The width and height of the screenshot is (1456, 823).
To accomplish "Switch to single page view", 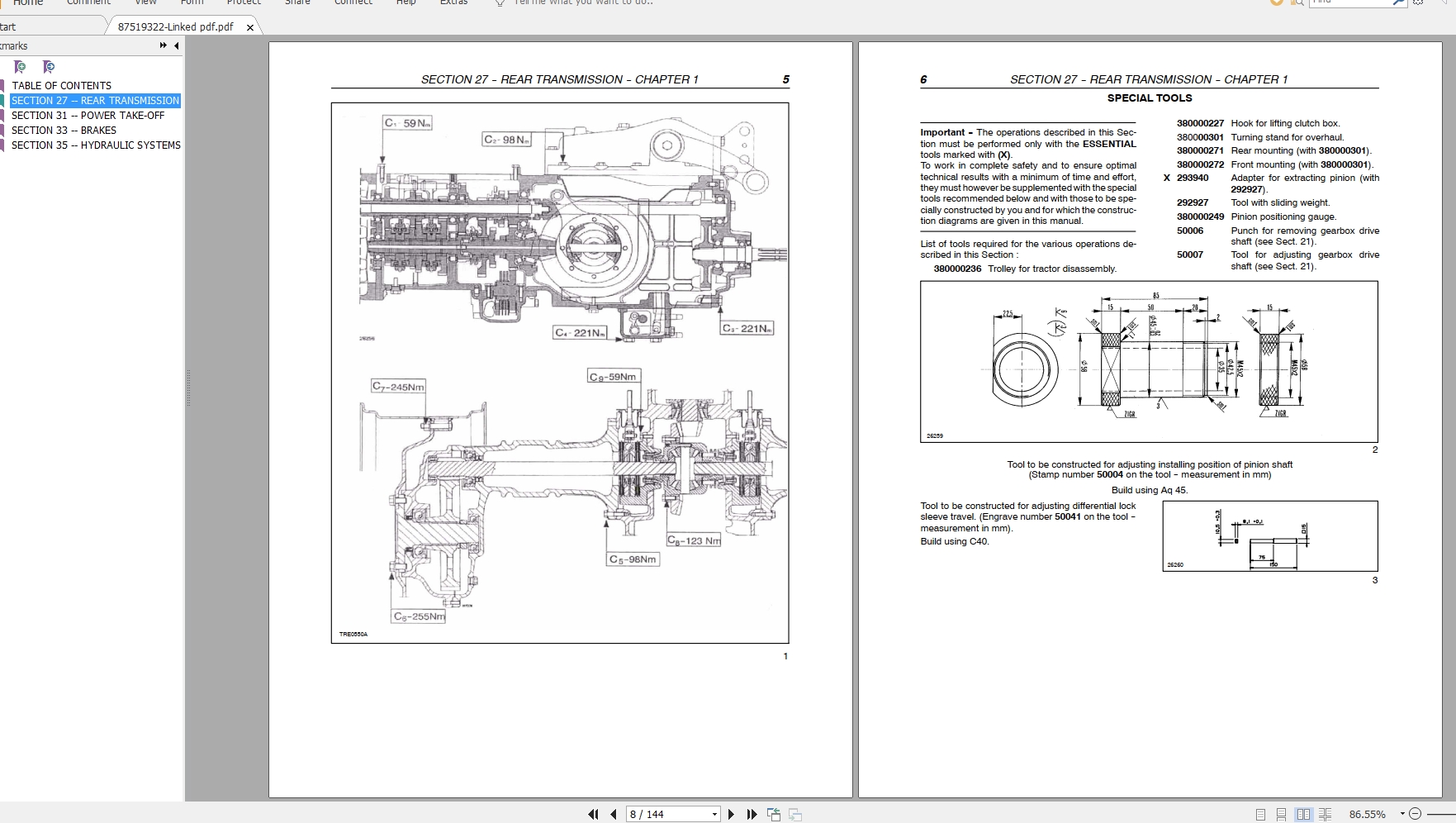I will pyautogui.click(x=1260, y=814).
